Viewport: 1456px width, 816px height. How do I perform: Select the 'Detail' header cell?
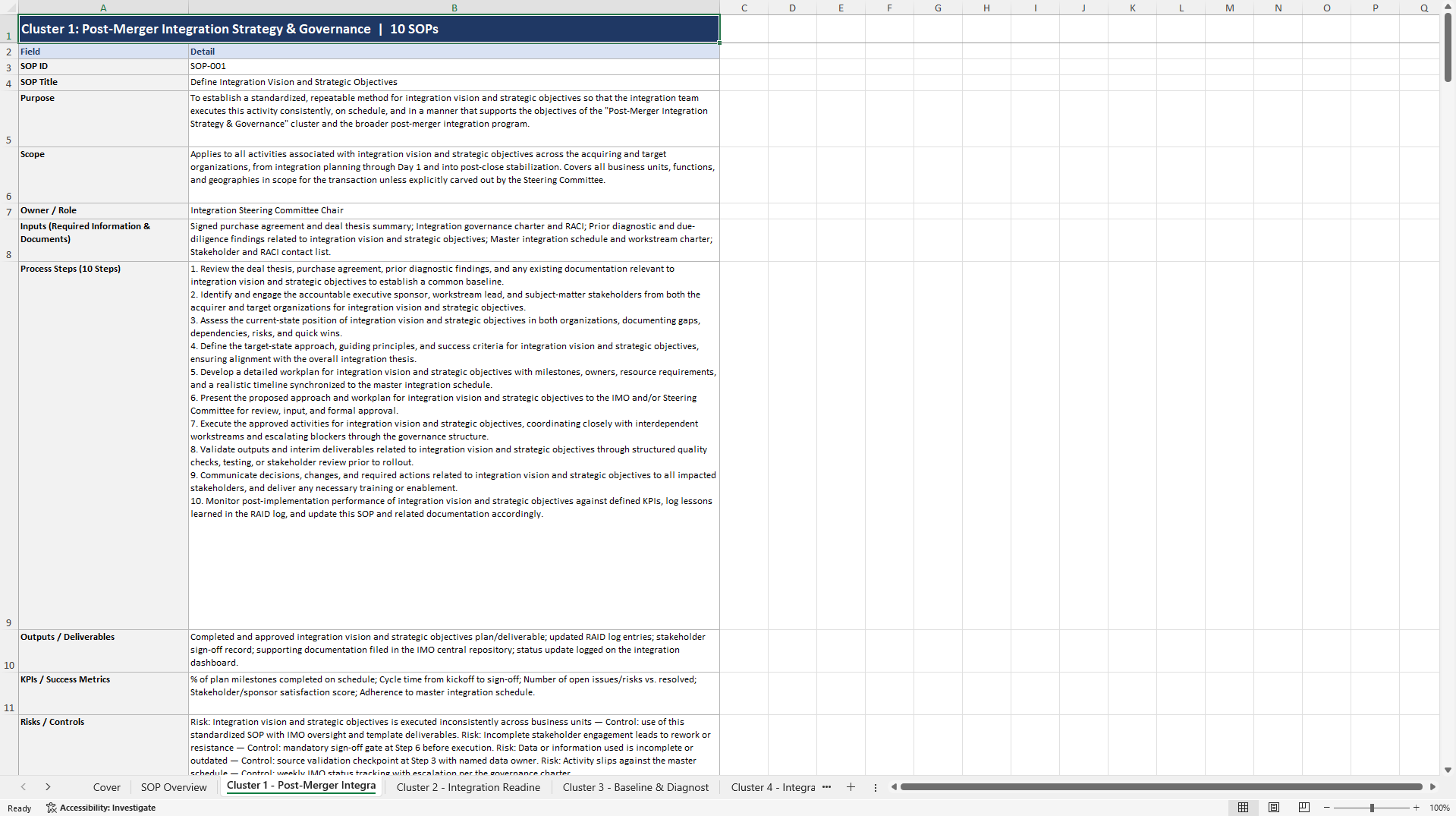[454, 52]
